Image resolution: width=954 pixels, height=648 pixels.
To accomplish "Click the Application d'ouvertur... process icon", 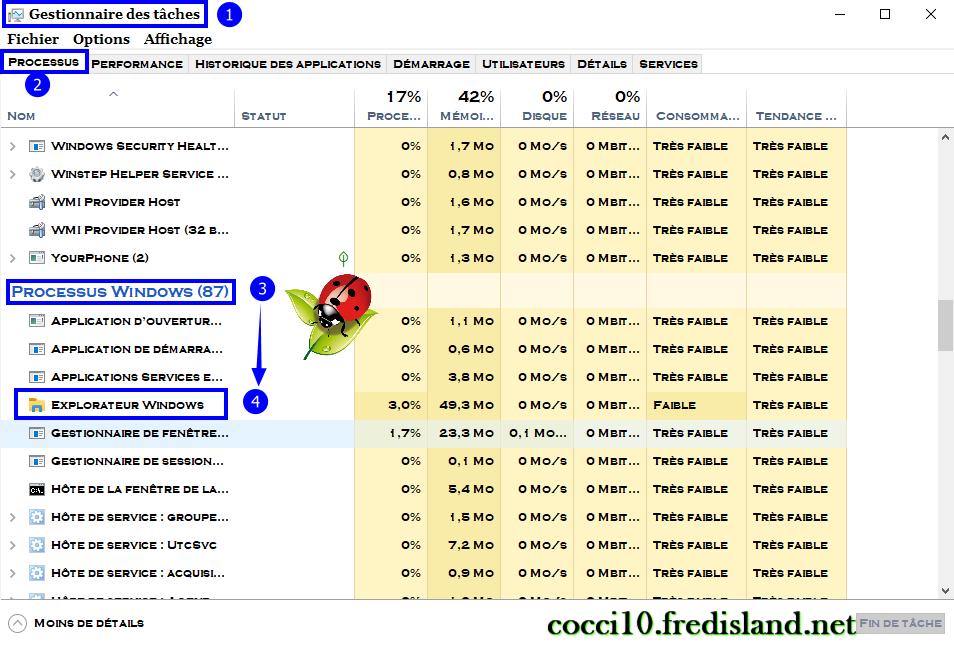I will click(37, 321).
